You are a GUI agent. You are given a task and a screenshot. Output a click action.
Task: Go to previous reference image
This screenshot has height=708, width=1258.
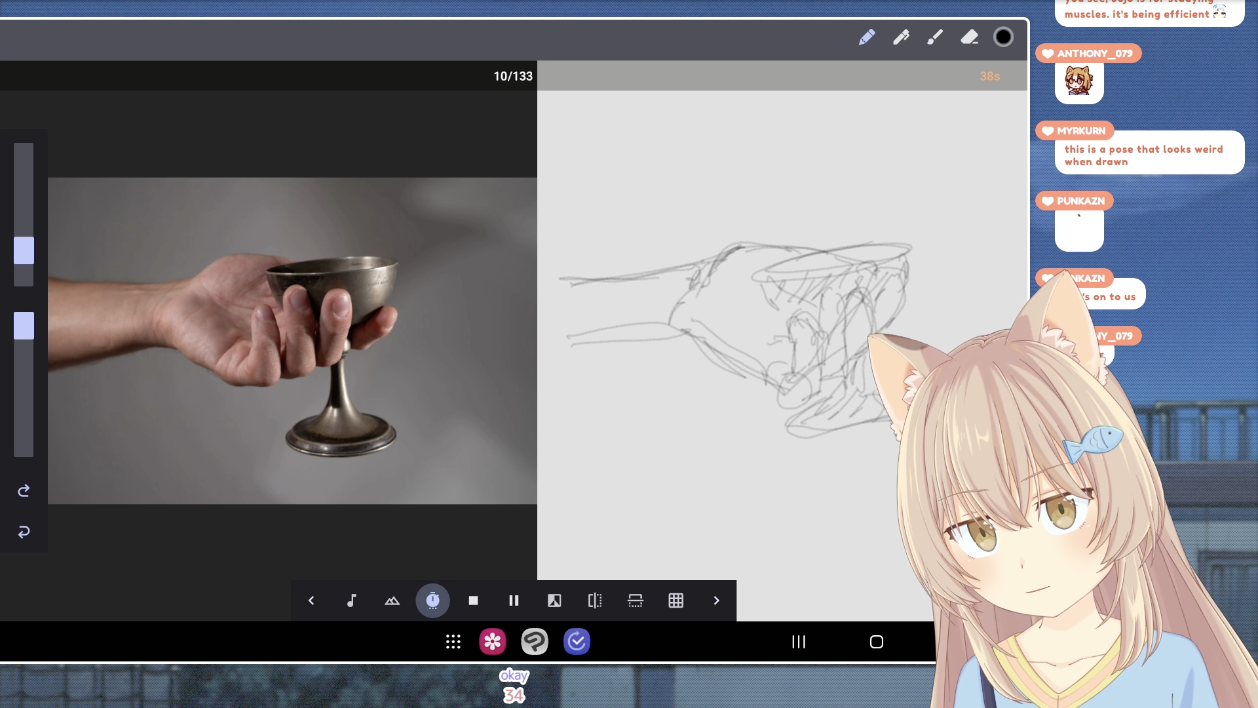click(311, 600)
